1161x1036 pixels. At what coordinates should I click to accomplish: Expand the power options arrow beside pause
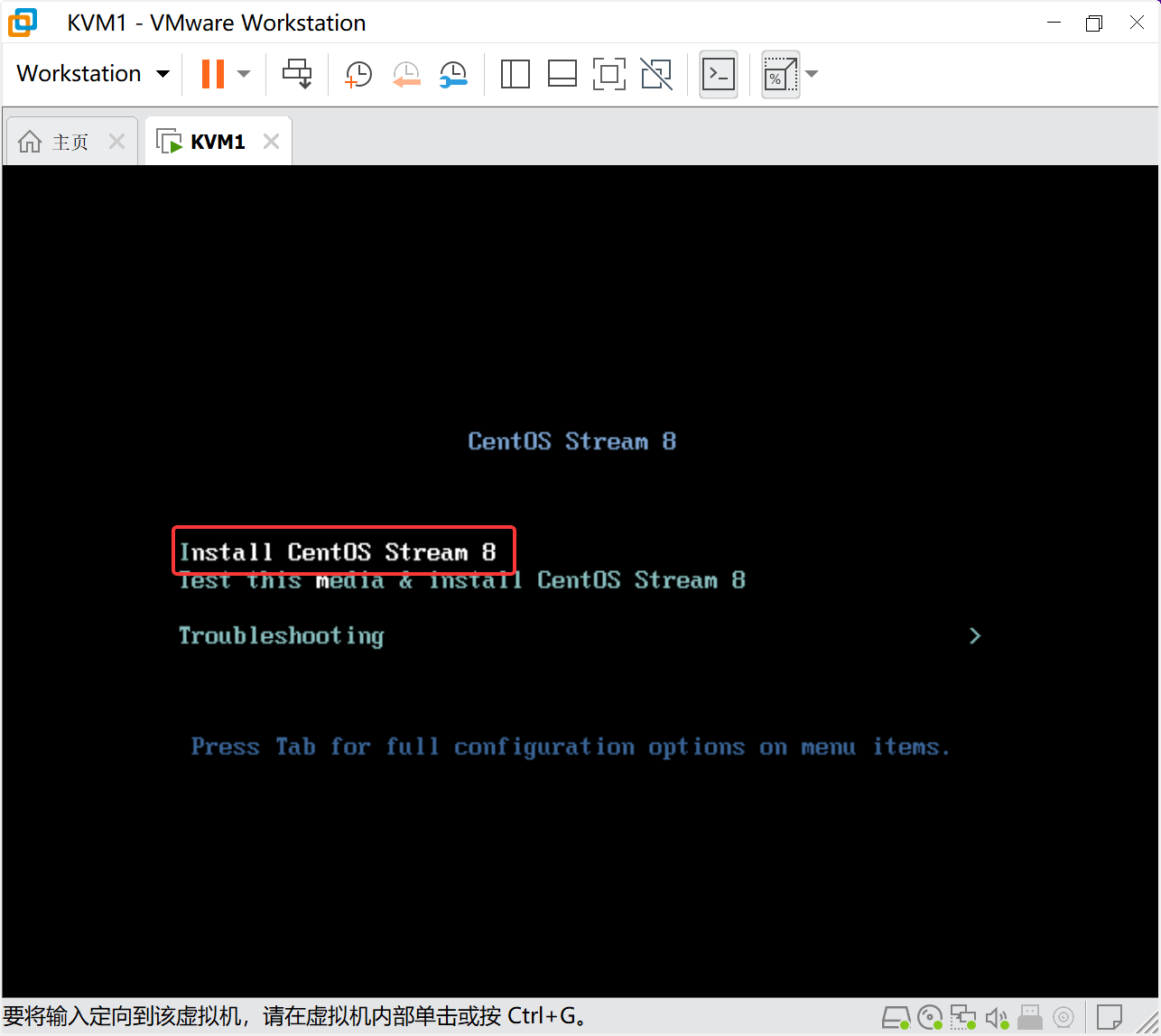coord(244,74)
